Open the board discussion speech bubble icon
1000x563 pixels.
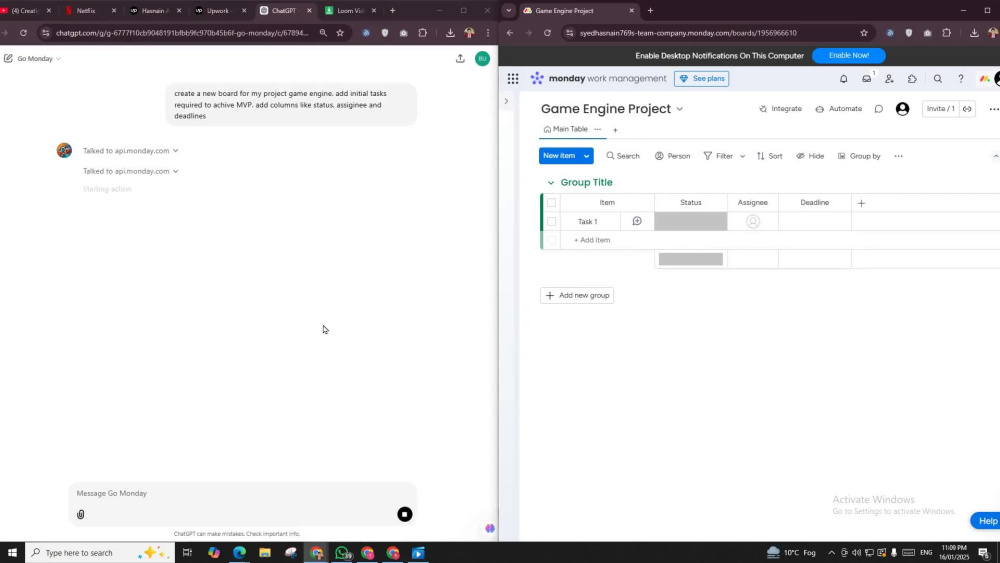878,109
